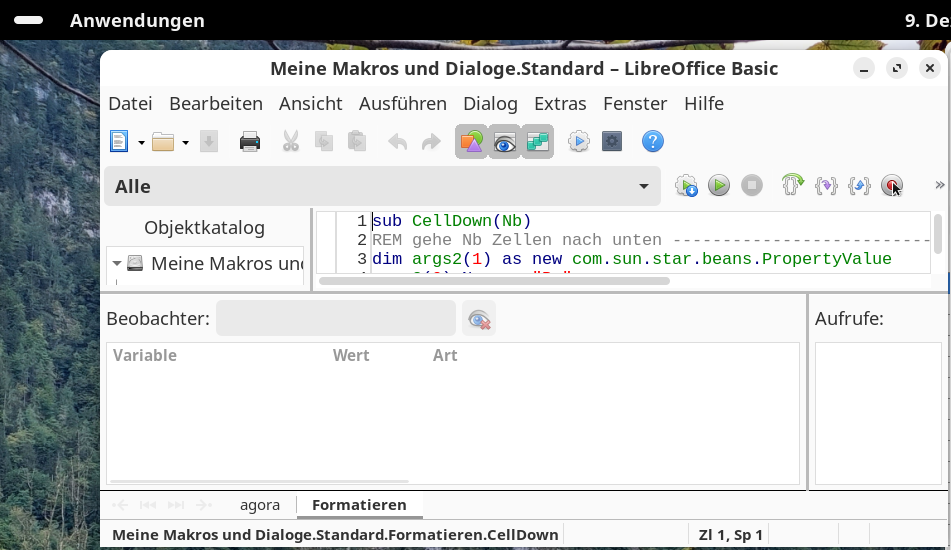Click the 'Aufrufe:' call stack label
Image resolution: width=951 pixels, height=550 pixels.
849,318
